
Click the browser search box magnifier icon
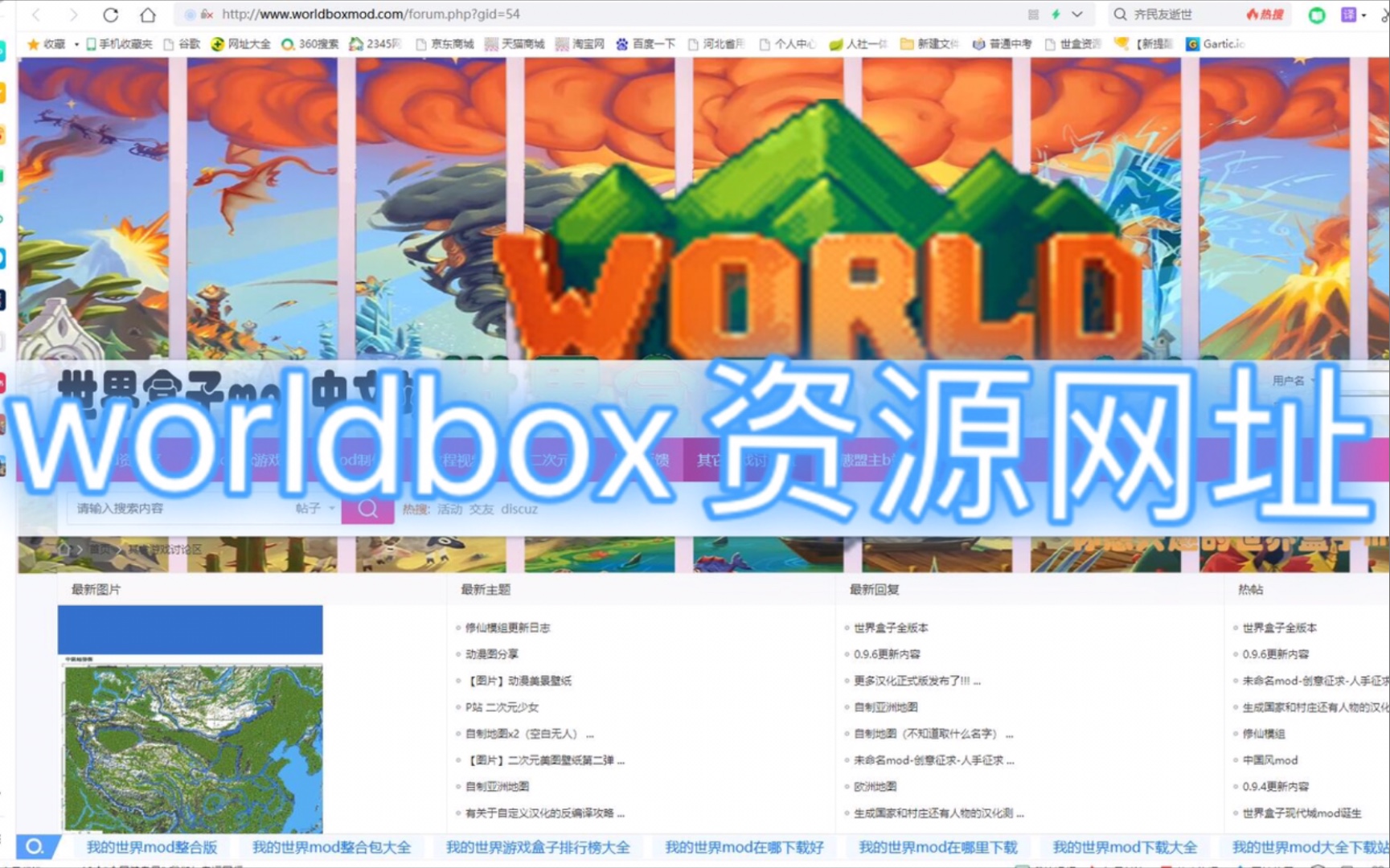coord(1120,14)
